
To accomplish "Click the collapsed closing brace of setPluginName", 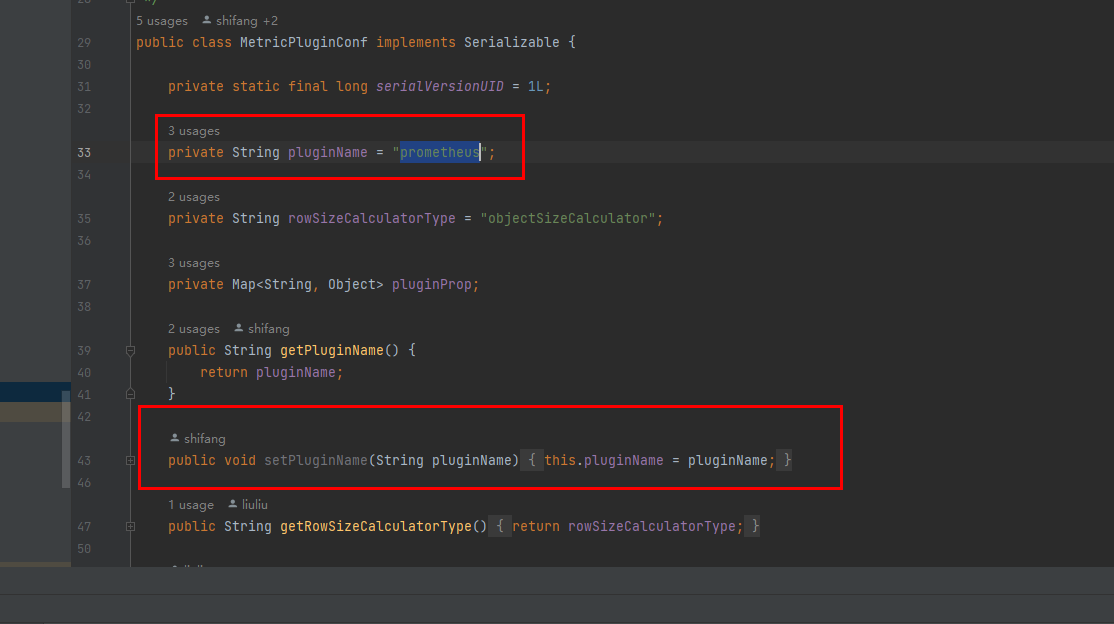I will tap(784, 461).
